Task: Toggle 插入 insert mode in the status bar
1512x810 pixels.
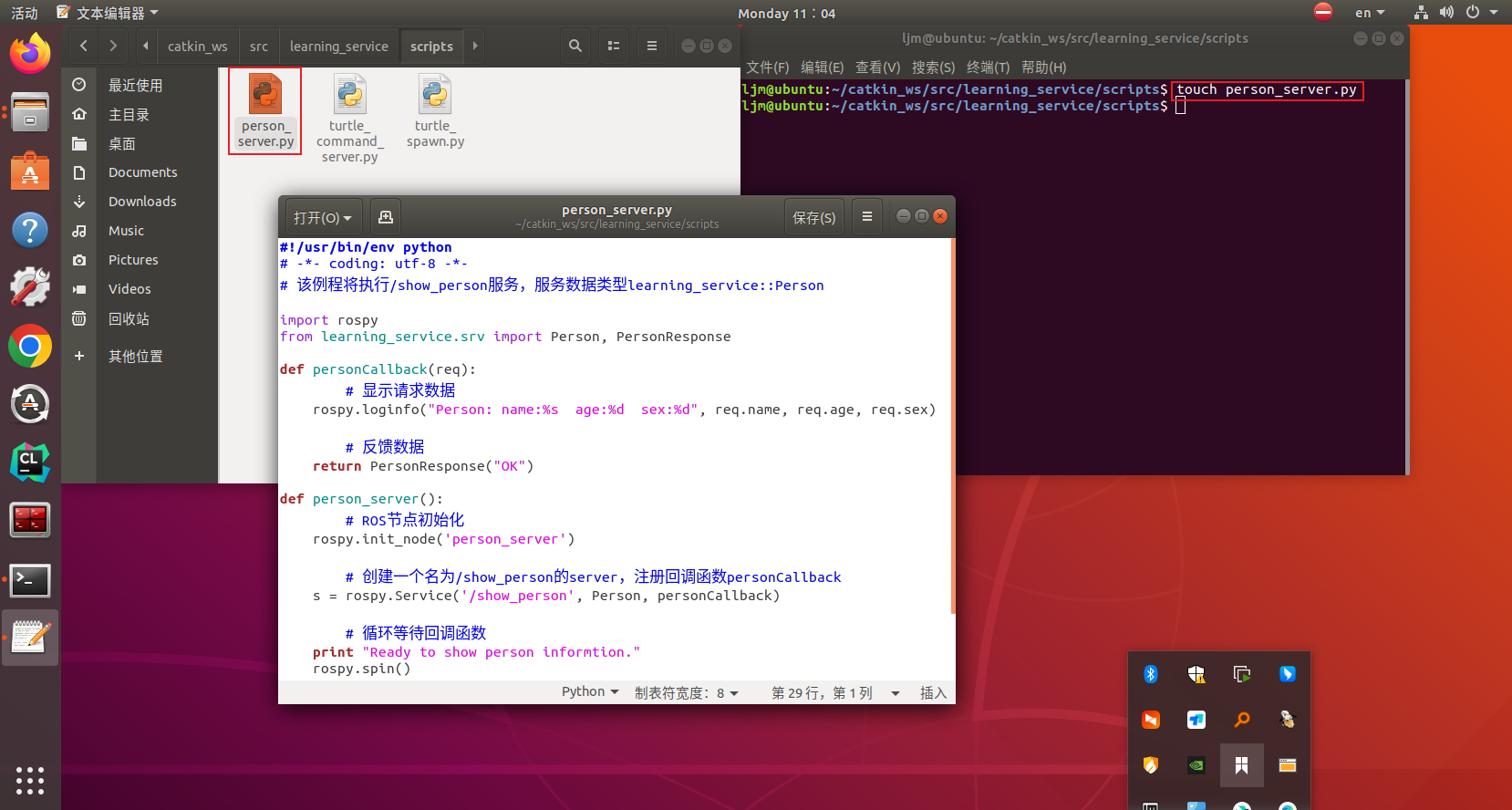Action: [933, 693]
